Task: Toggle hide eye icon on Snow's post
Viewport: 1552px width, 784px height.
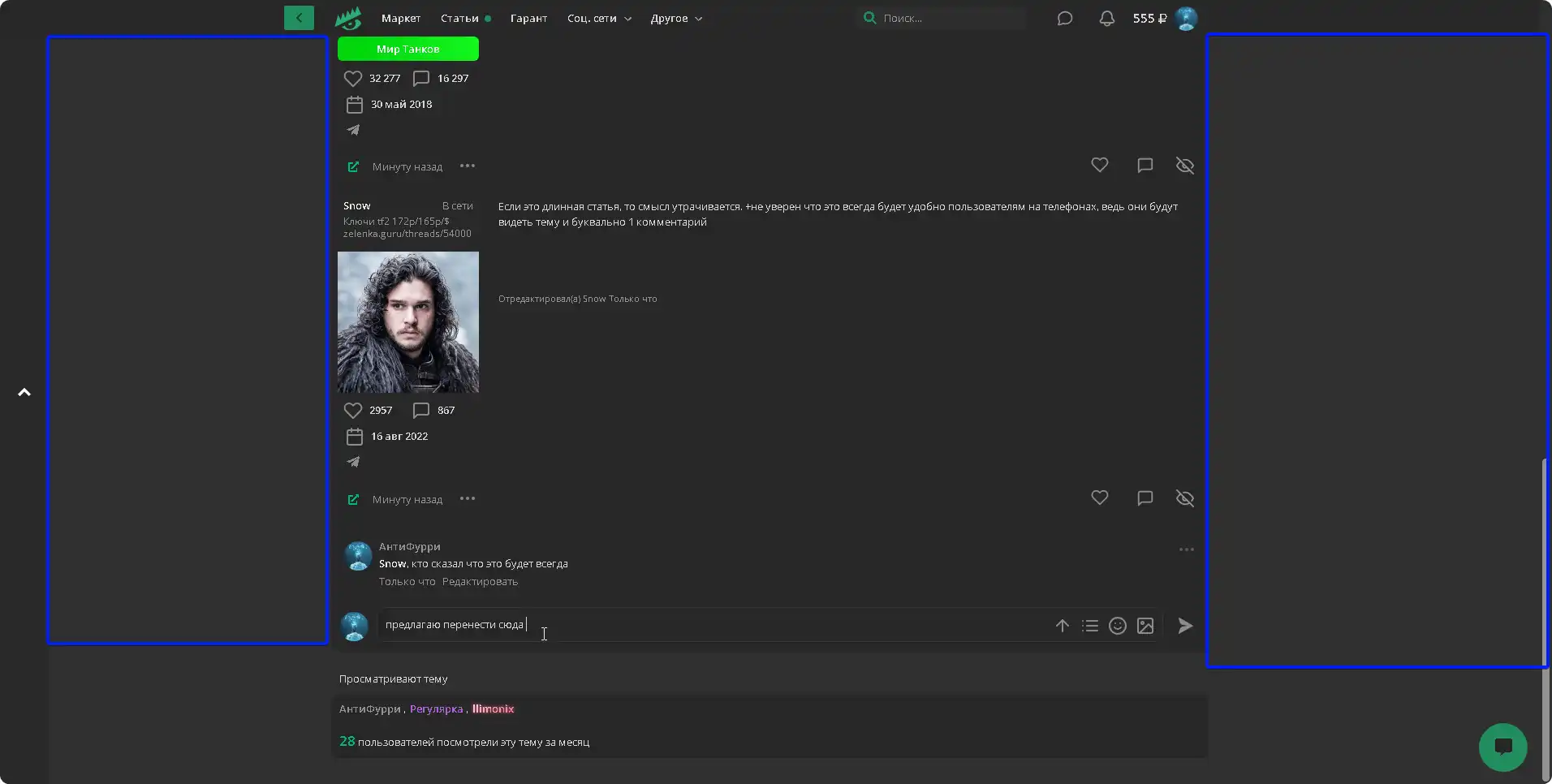Action: pos(1185,498)
